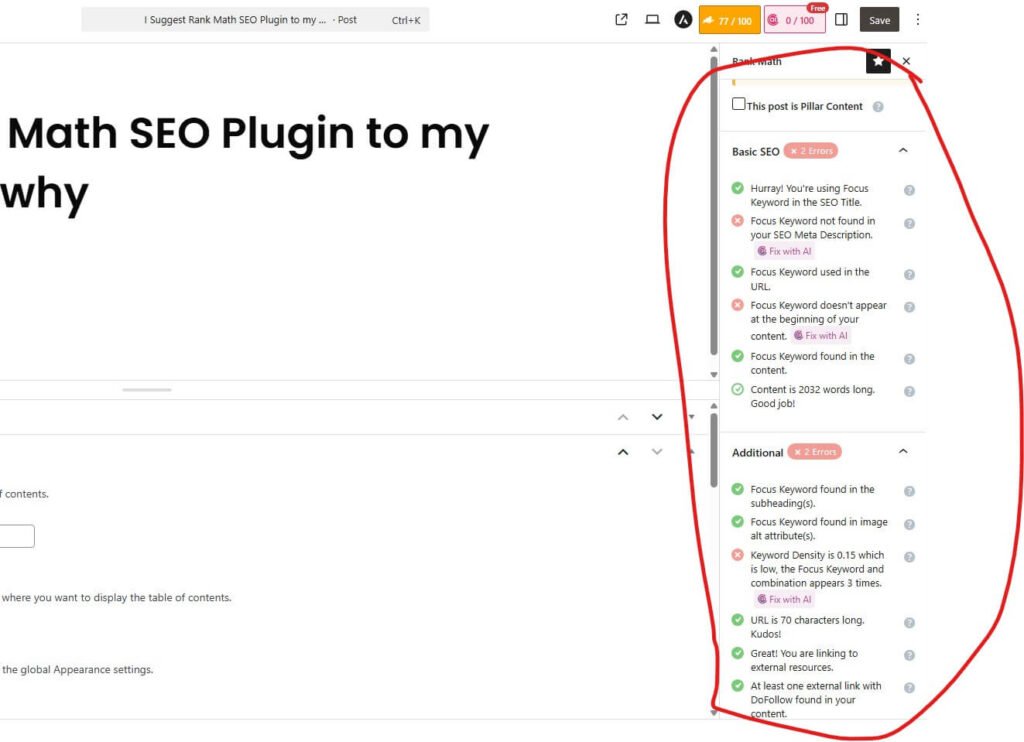Open help for Content is 2032 words long
Viewport: 1024px width, 742px height.
[909, 391]
